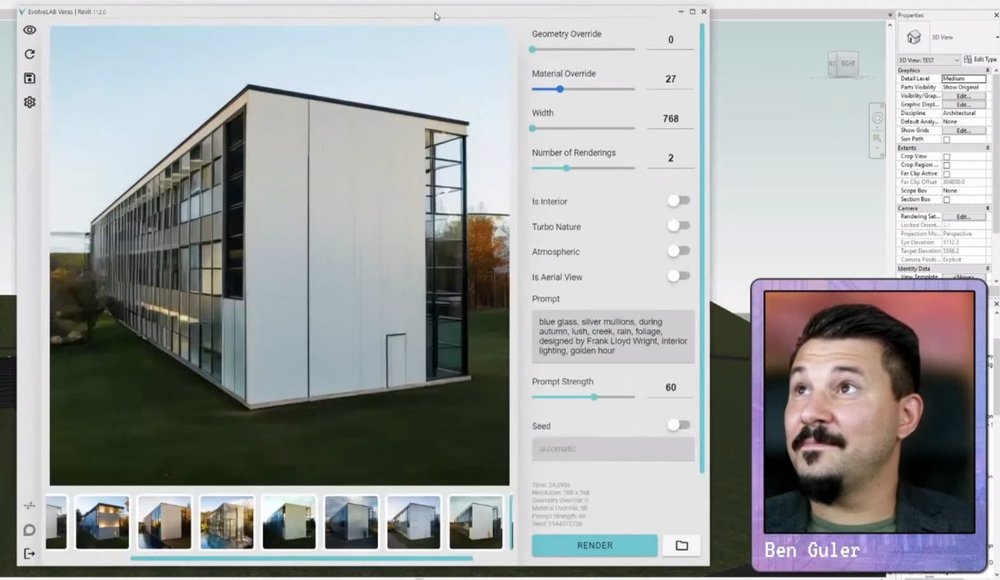Enable the Turbo Nature switch
Screen dimensions: 1000x580
click(x=679, y=226)
